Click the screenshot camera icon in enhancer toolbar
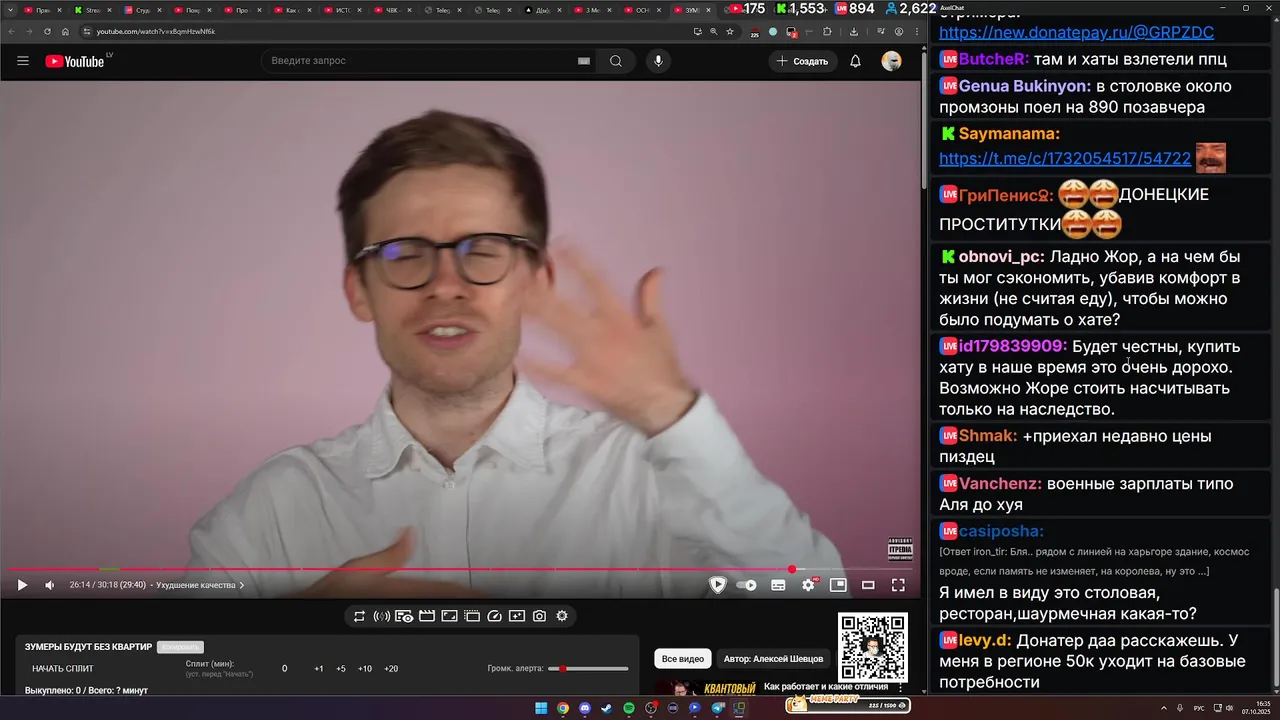Viewport: 1280px width, 720px height. (539, 616)
